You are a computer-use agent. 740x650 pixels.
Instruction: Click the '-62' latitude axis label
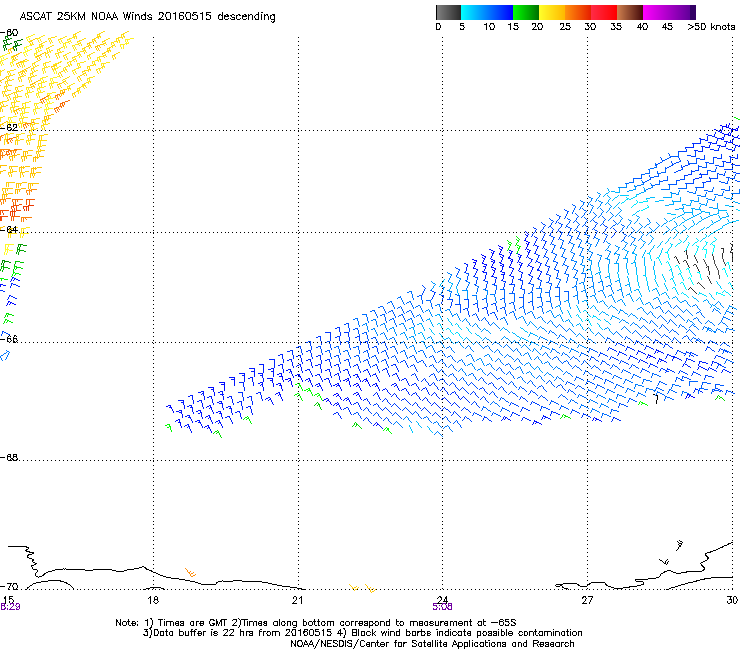tap(10, 127)
